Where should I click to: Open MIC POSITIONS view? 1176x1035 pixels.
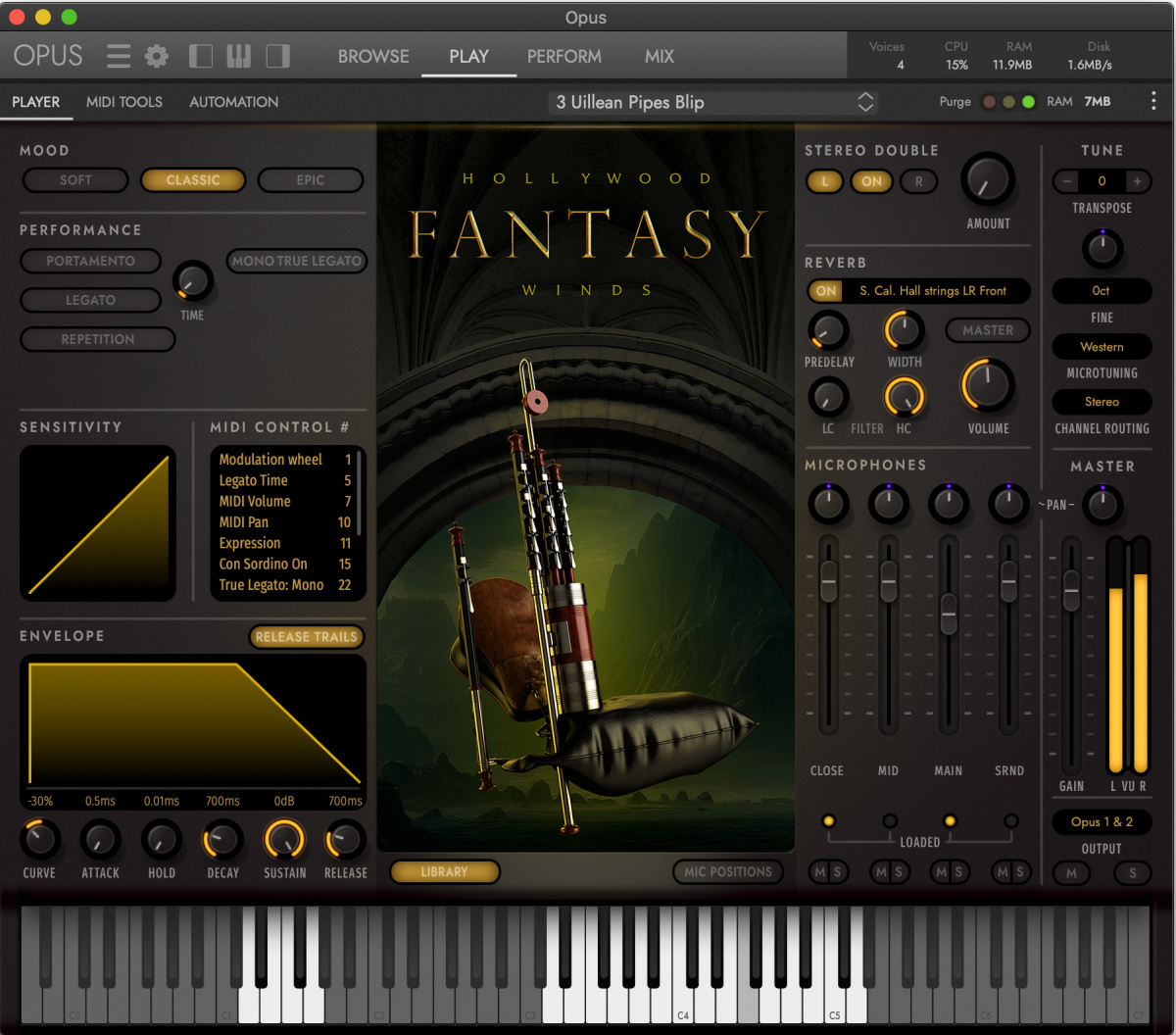[x=728, y=871]
